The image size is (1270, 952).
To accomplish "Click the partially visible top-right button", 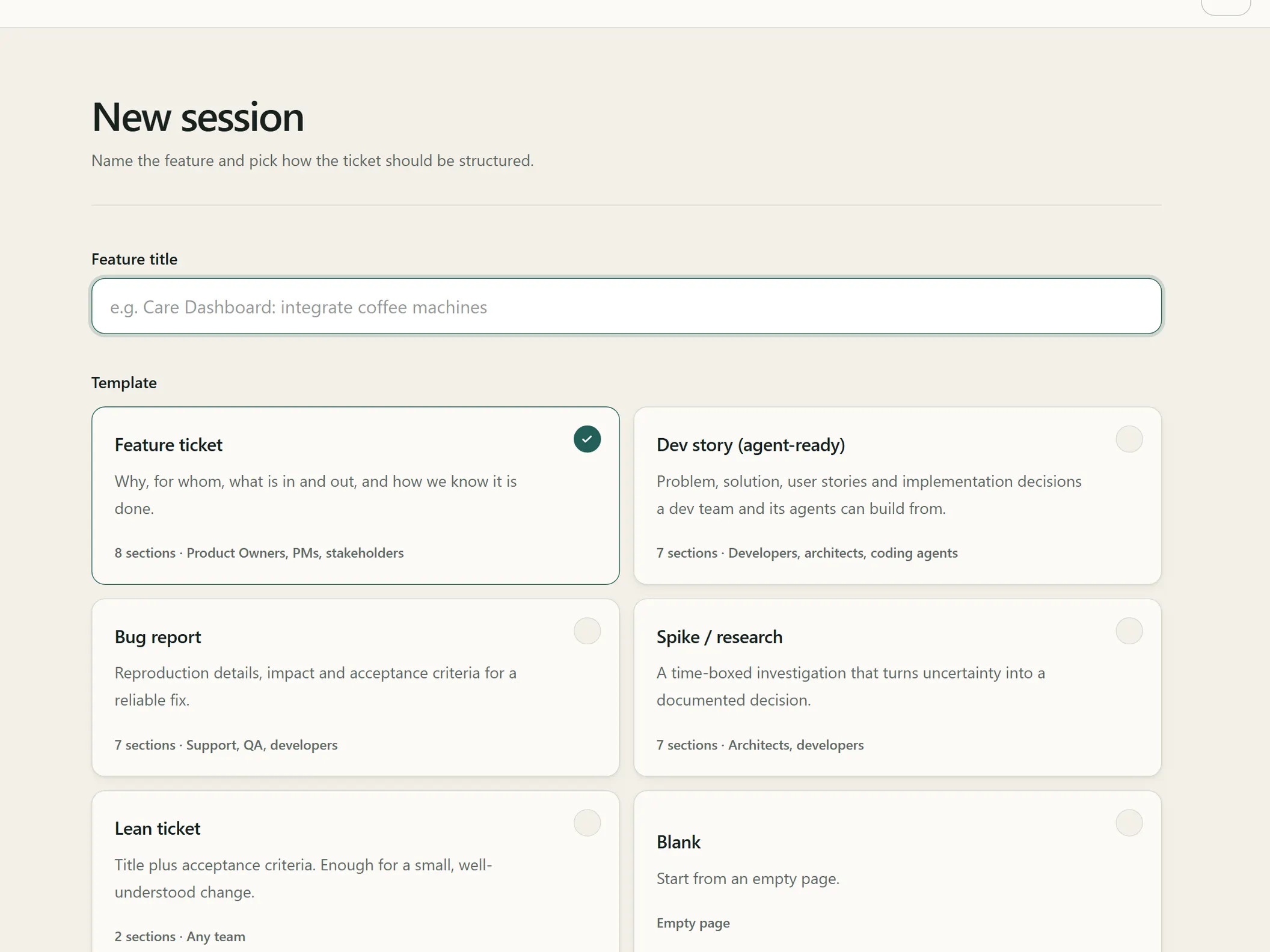I will point(1226,7).
